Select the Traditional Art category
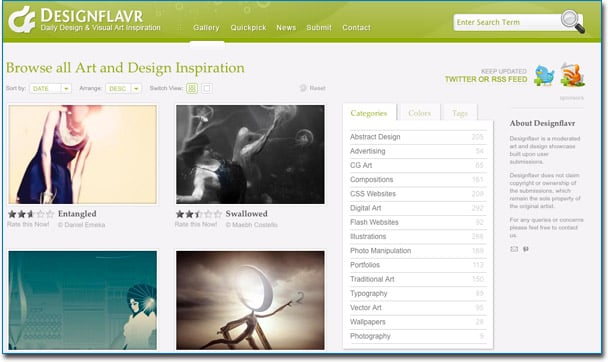The image size is (608, 362). click(417, 279)
